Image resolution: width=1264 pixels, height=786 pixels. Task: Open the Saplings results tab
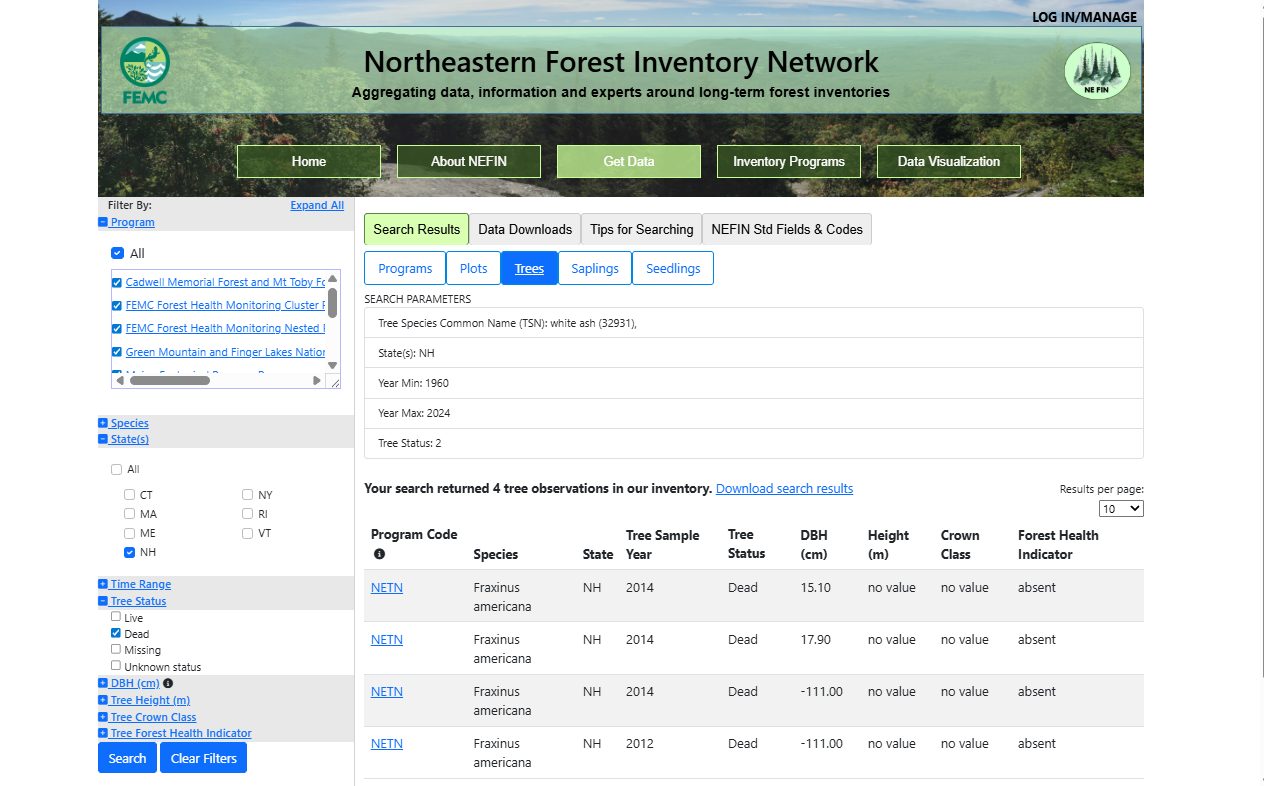pos(594,267)
